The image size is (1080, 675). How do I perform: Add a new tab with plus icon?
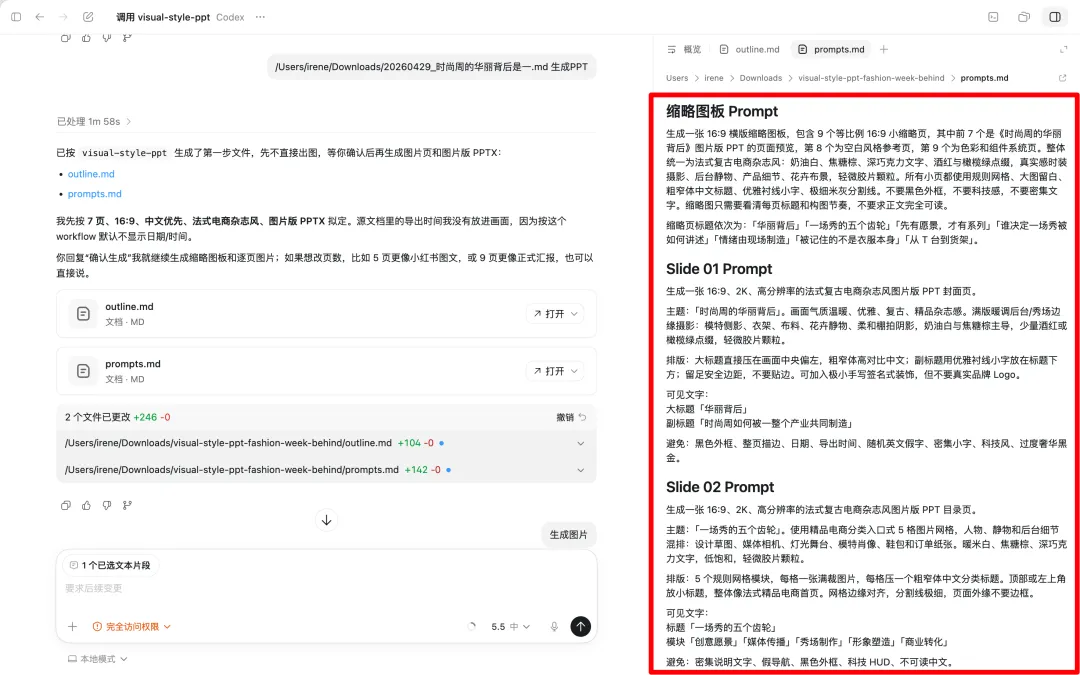[883, 49]
